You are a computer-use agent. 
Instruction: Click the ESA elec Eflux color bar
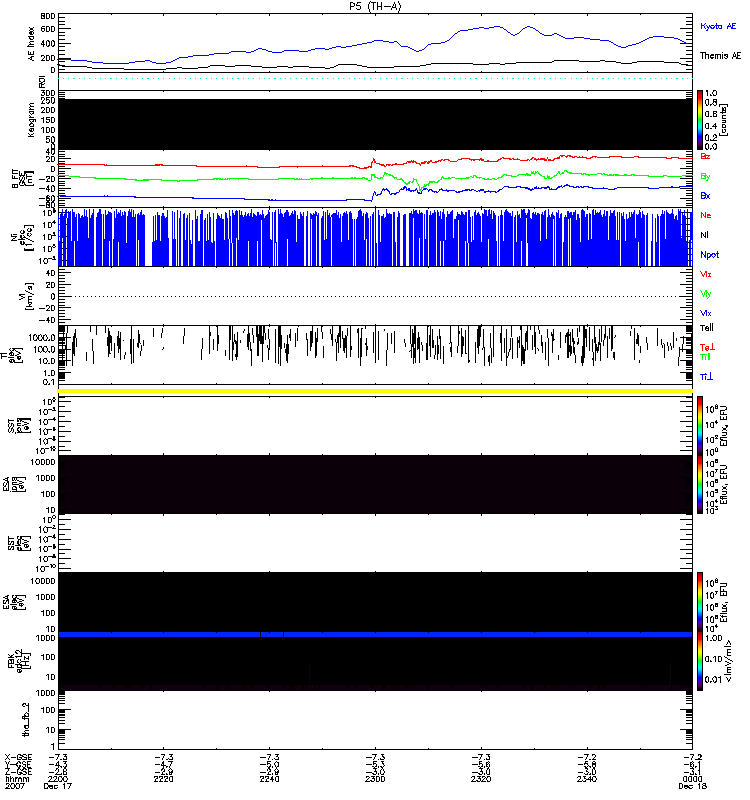(x=700, y=602)
